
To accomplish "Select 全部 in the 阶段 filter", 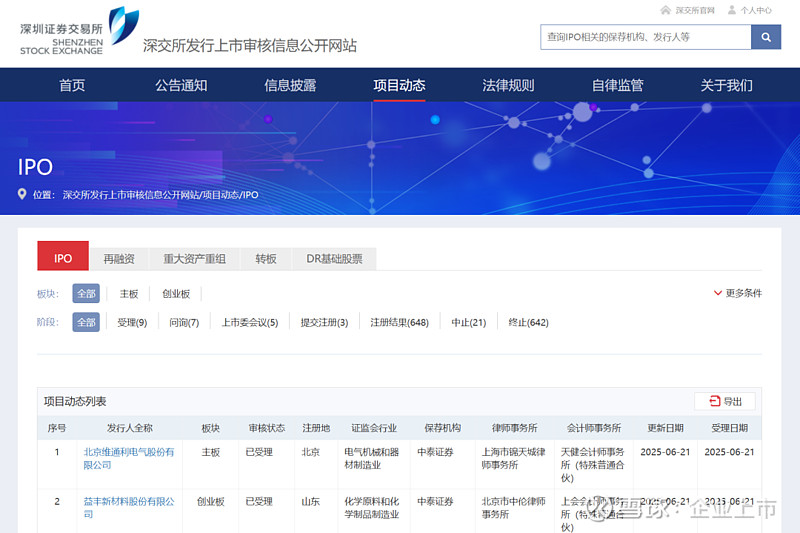I will tap(86, 322).
